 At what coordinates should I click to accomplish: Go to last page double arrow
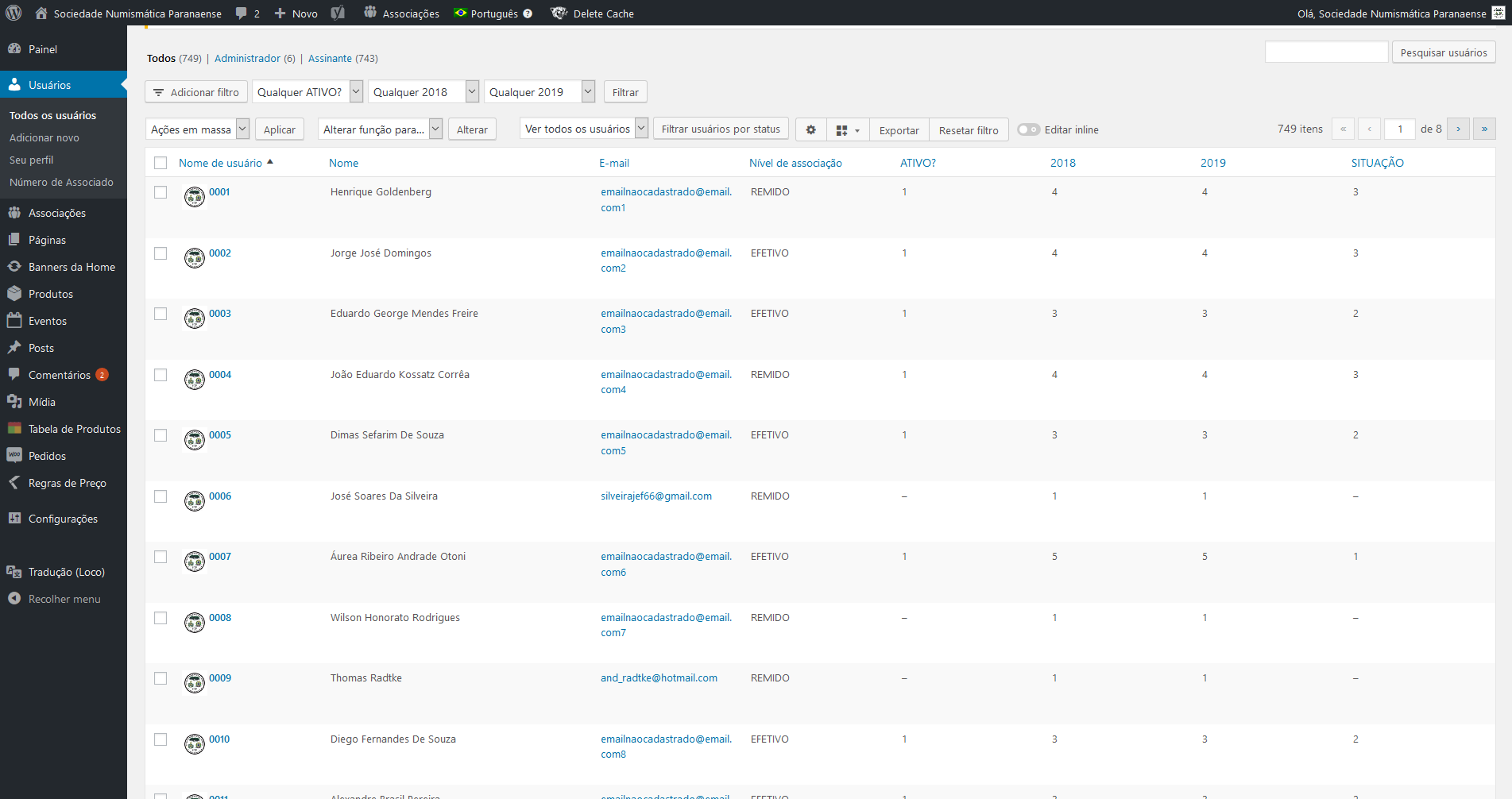tap(1484, 129)
